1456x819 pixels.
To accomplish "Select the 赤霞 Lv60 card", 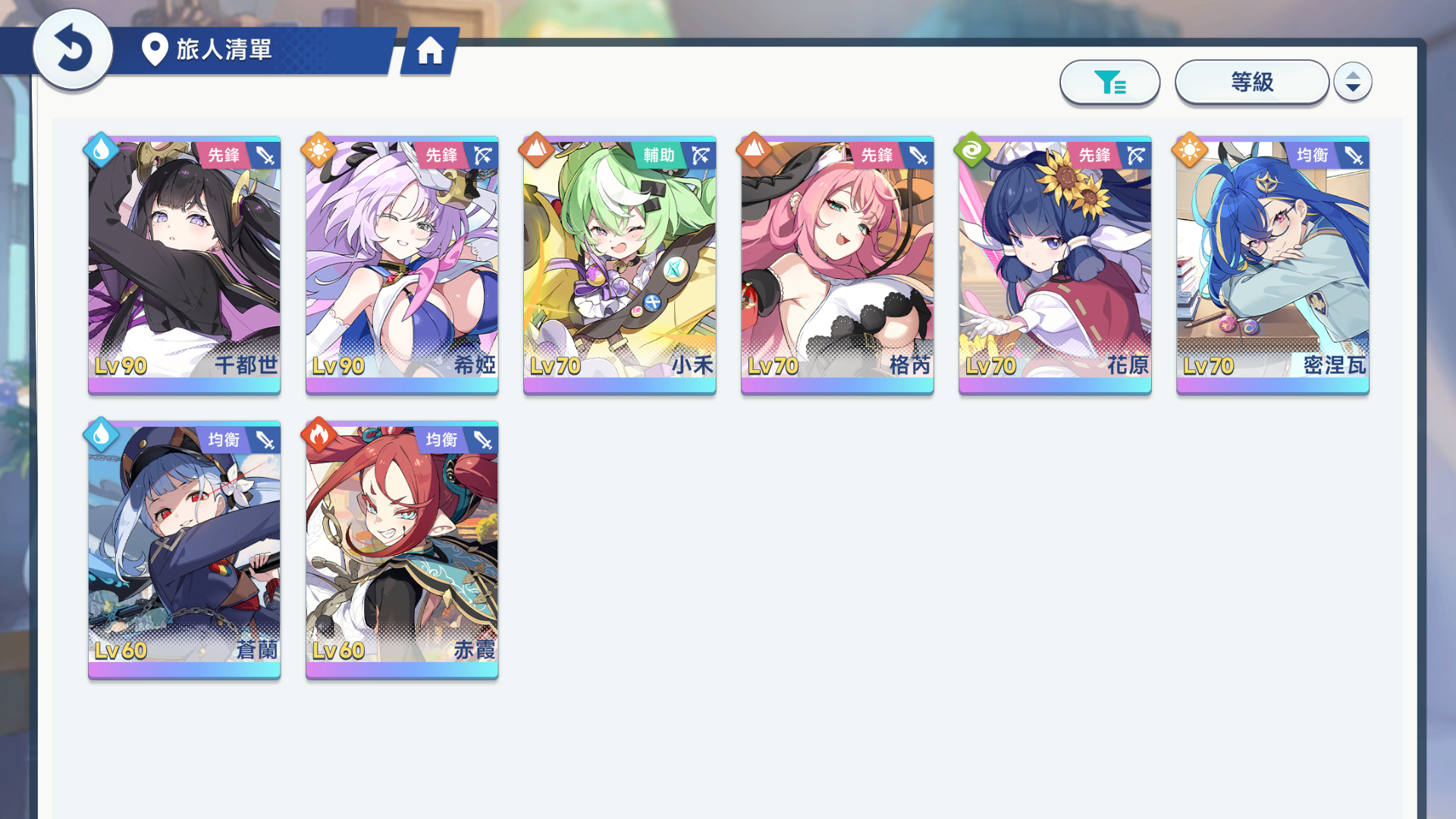I will coord(402,550).
